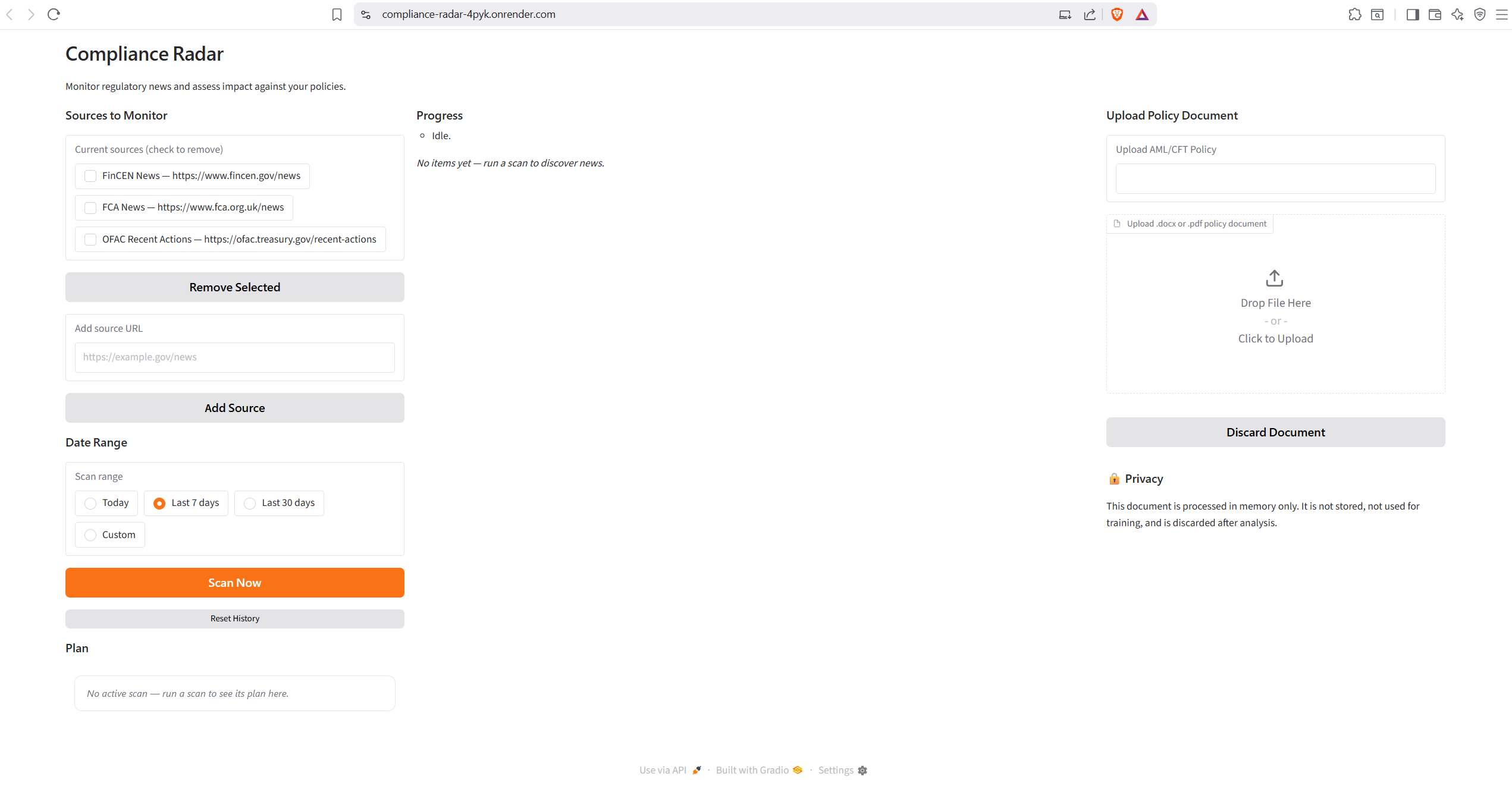
Task: Check the OFAC Recent Actions source checkbox
Action: (90, 240)
